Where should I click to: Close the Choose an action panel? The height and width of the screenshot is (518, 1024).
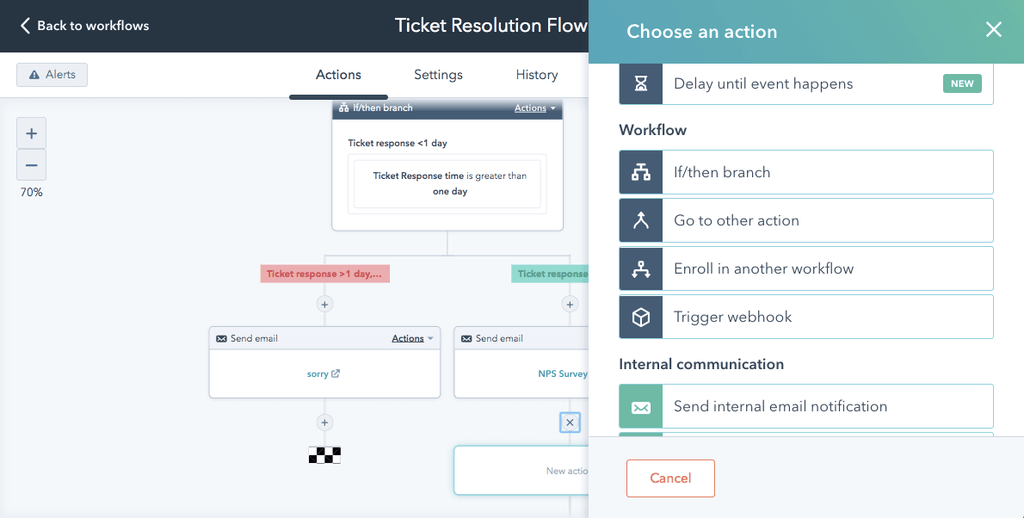coord(993,29)
